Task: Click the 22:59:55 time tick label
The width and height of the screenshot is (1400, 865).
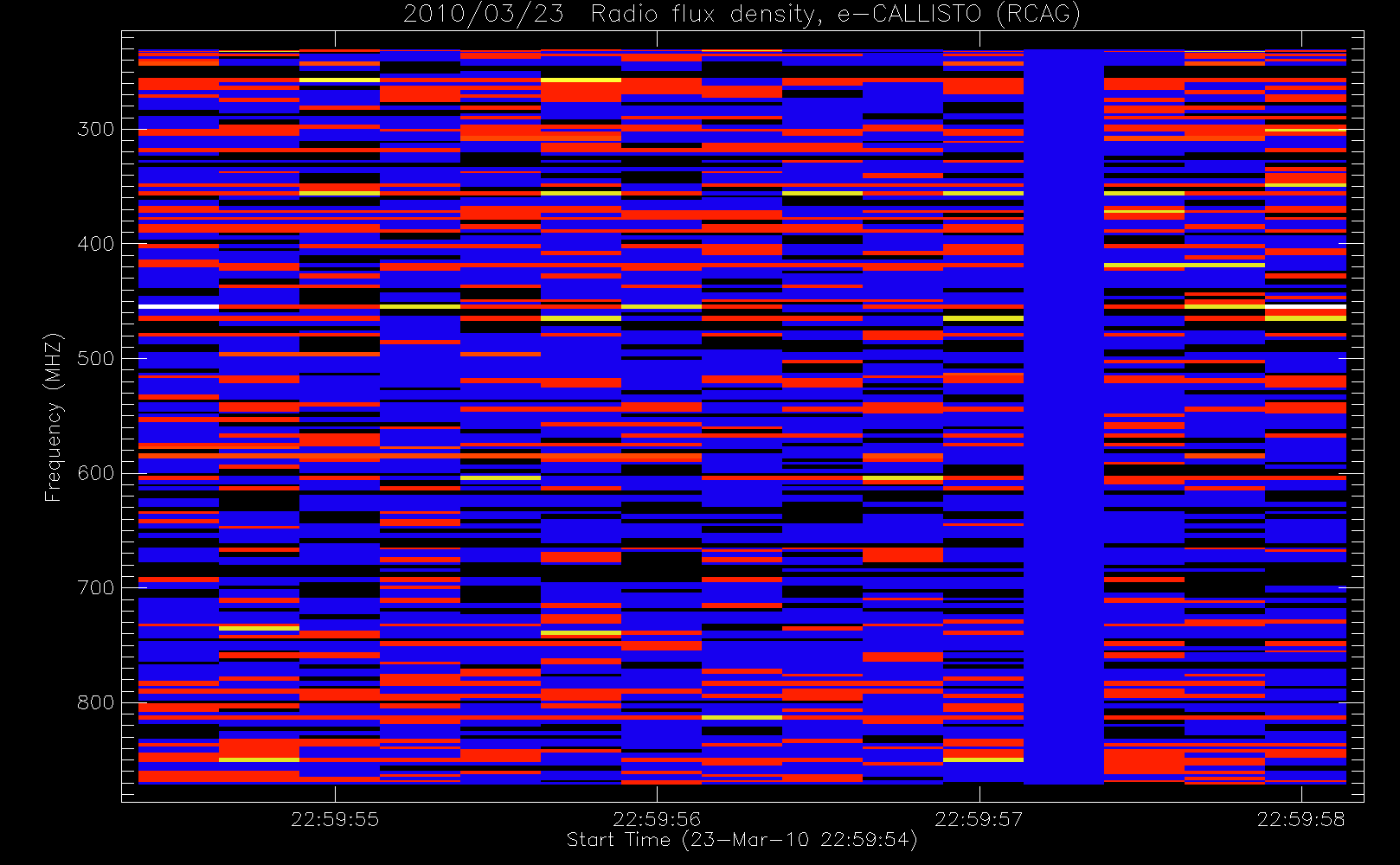Action: click(335, 819)
